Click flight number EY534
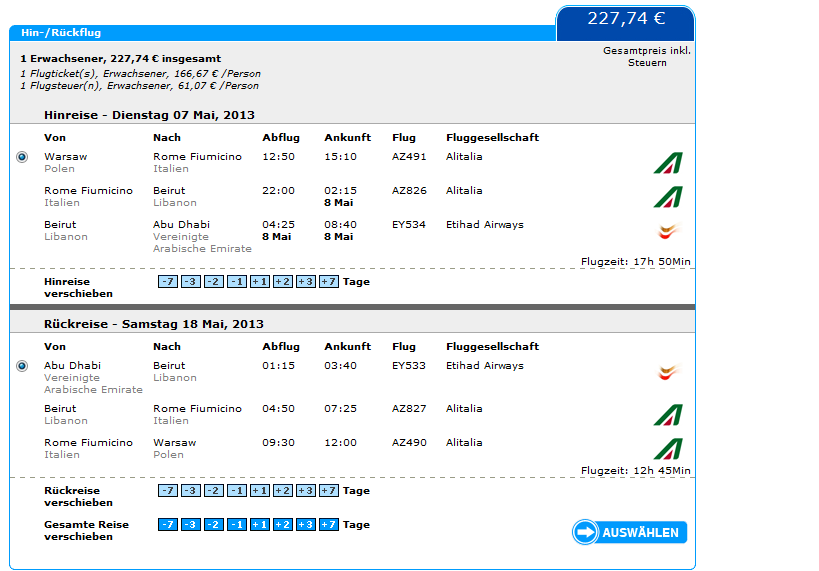 point(408,225)
